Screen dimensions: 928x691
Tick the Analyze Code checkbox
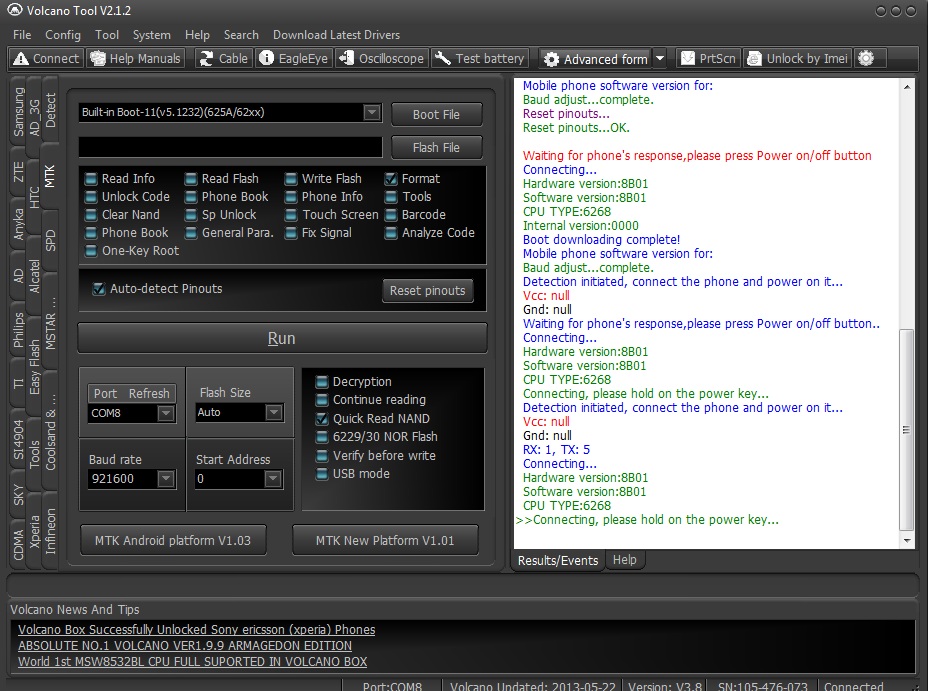(391, 233)
